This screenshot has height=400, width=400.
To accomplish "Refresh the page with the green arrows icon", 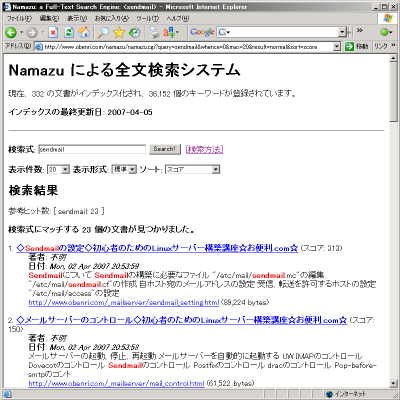I will [69, 32].
